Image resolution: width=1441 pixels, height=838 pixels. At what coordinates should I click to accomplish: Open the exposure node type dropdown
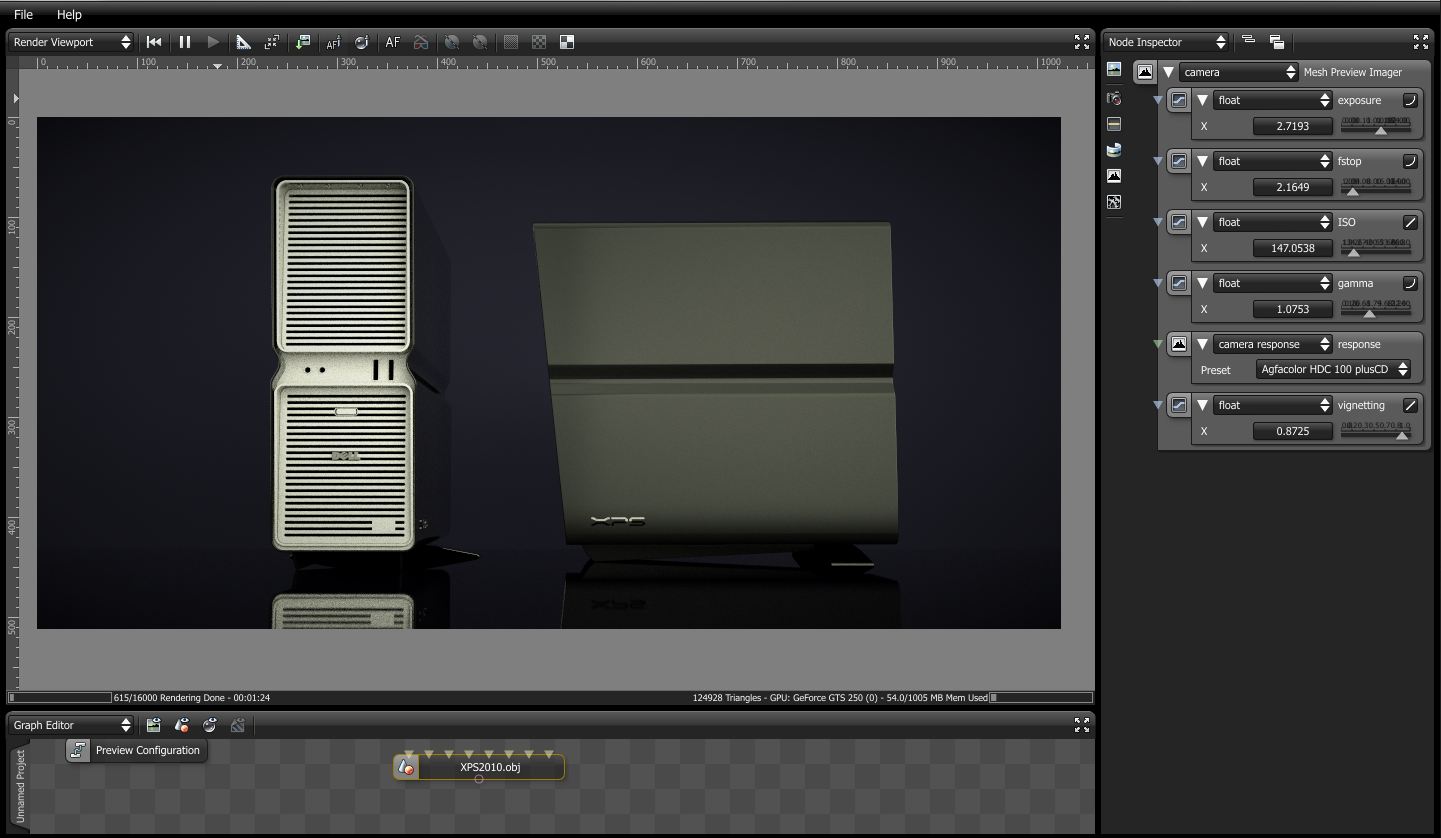[x=1272, y=100]
